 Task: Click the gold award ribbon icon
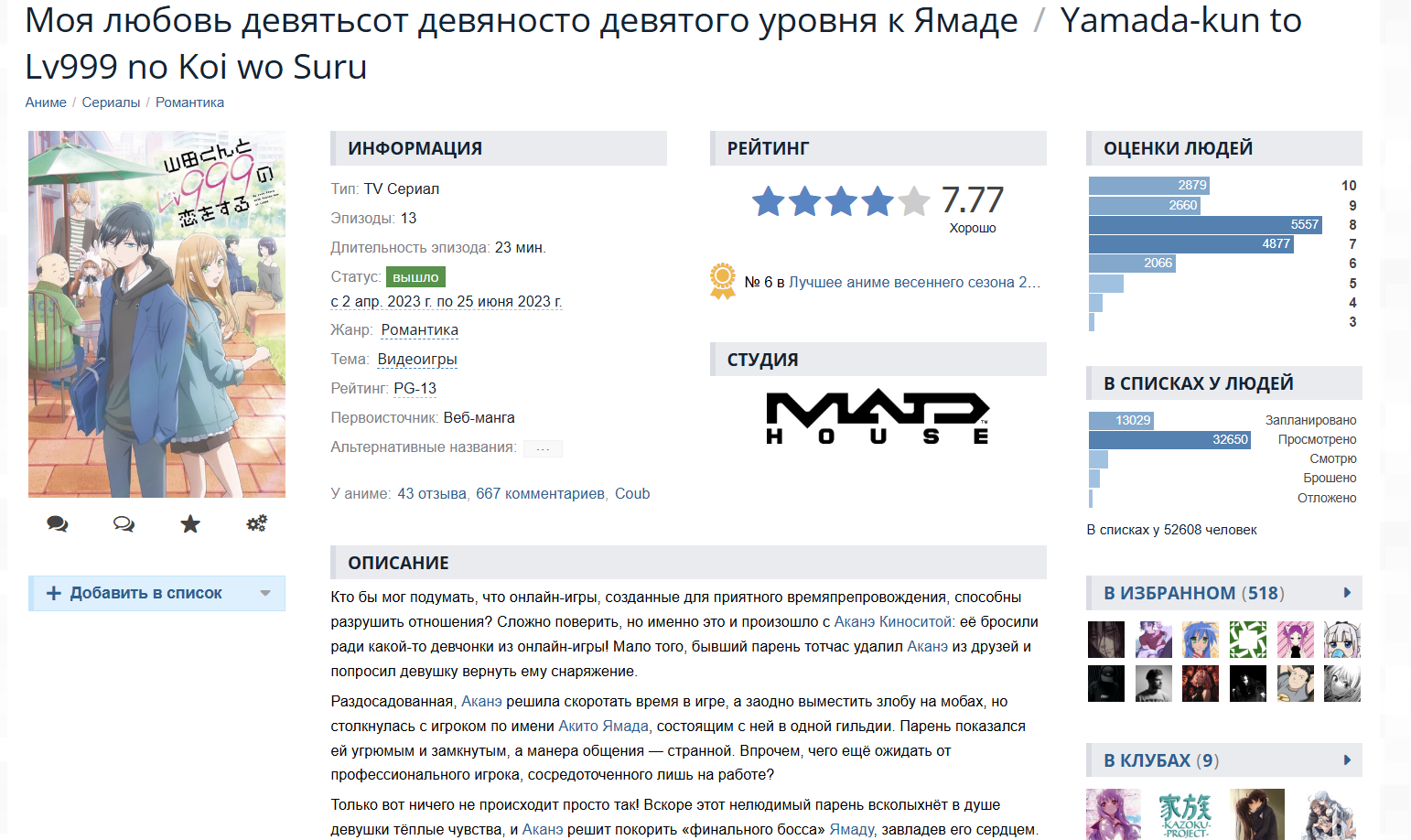point(723,281)
